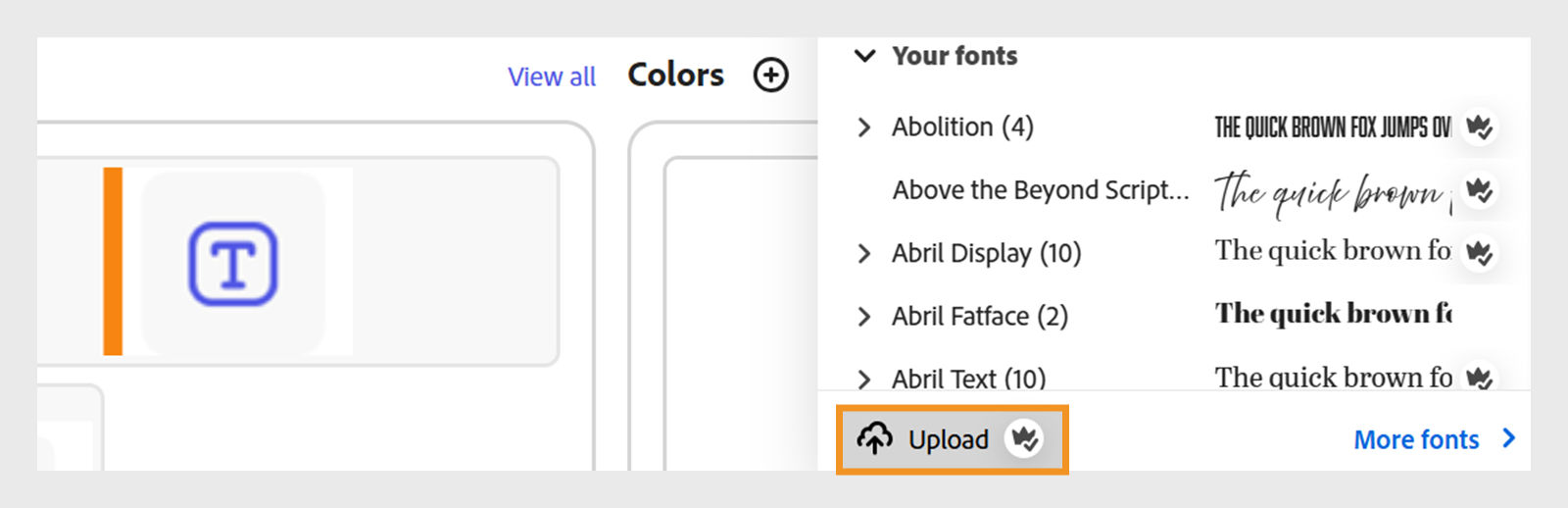Click the cloud upload icon
This screenshot has width=1568, height=508.
pyautogui.click(x=875, y=438)
